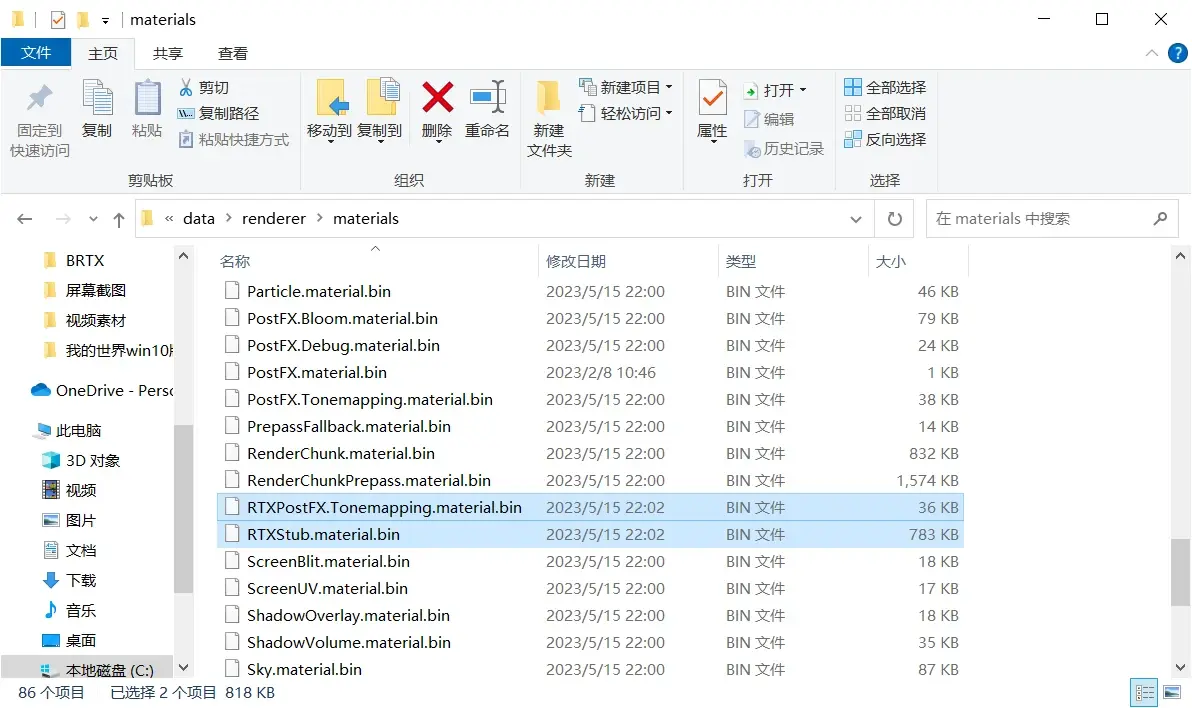Click the navigation pane scrollbar thumb

(x=183, y=509)
